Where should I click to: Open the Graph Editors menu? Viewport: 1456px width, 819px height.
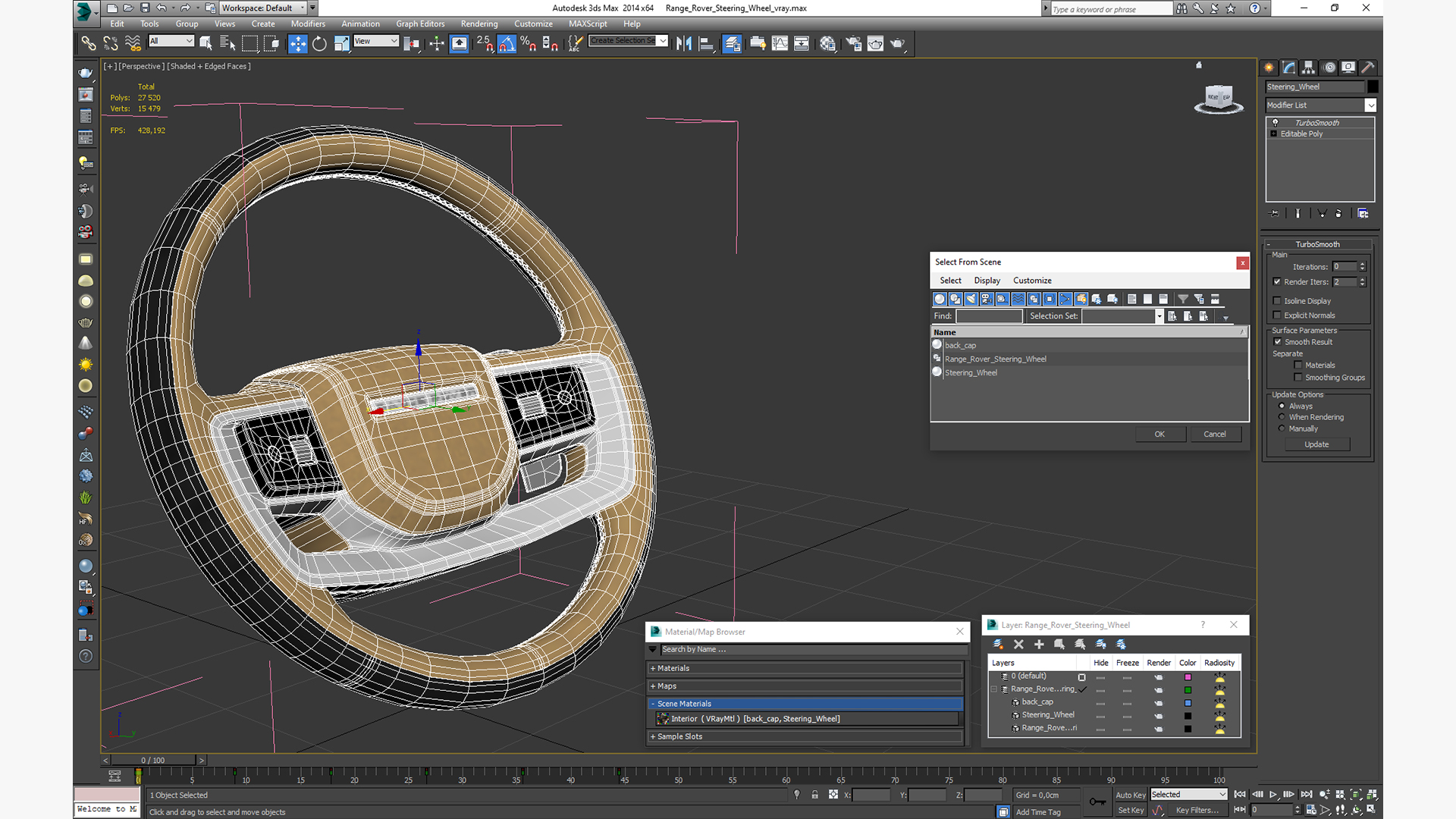click(420, 24)
